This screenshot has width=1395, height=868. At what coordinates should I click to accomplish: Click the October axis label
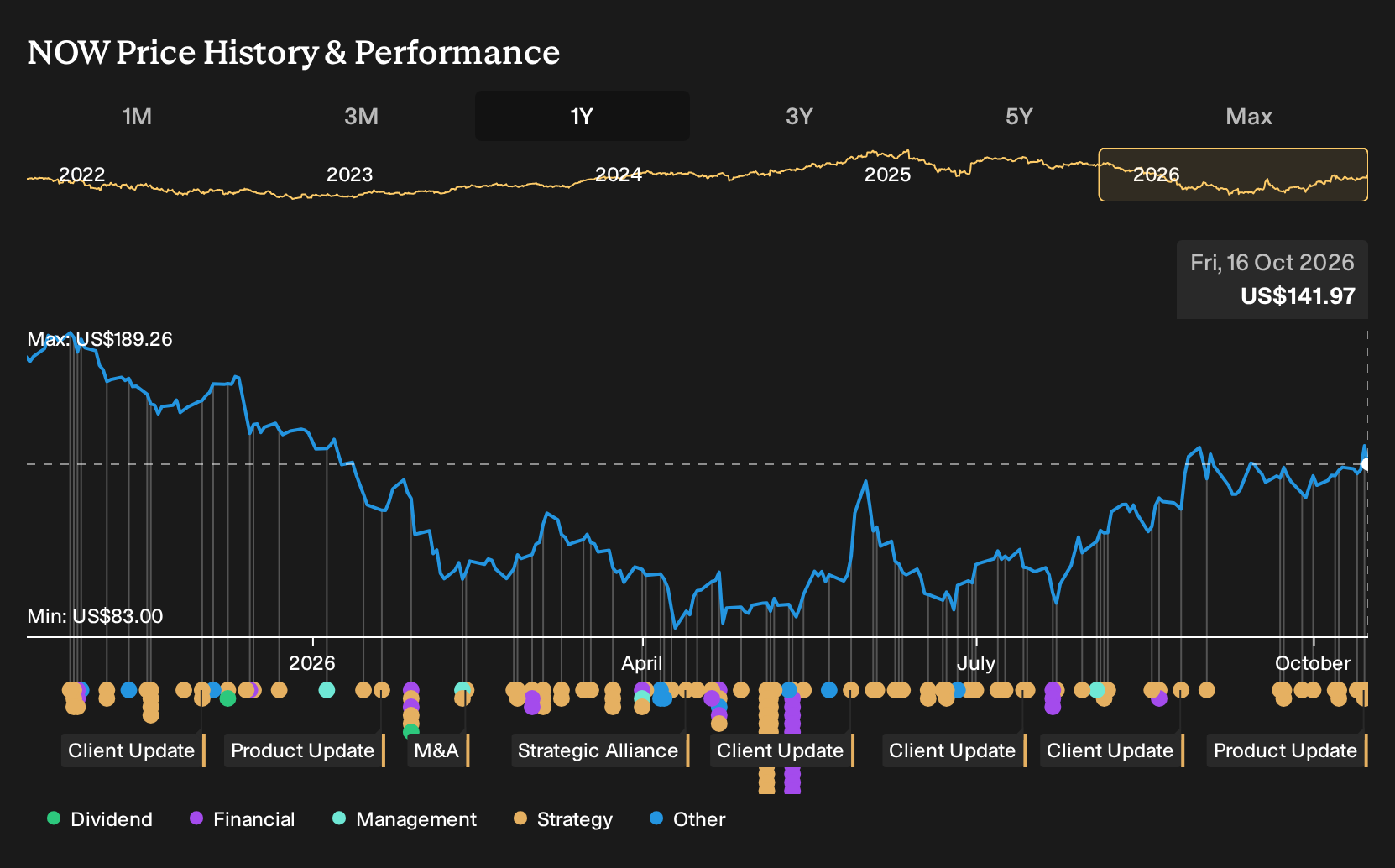1313,663
